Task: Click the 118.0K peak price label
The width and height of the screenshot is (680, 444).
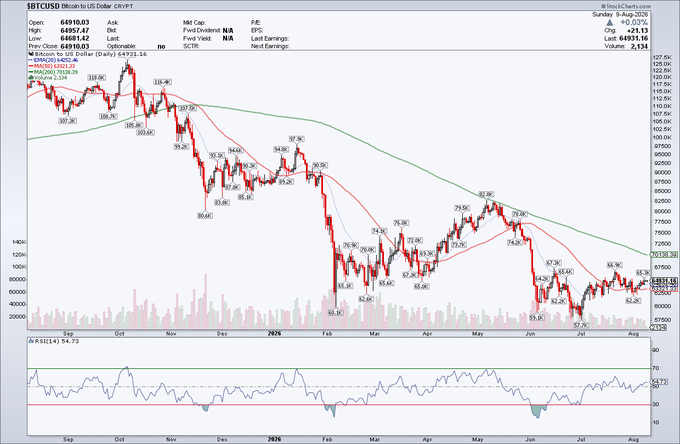Action: coord(96,78)
